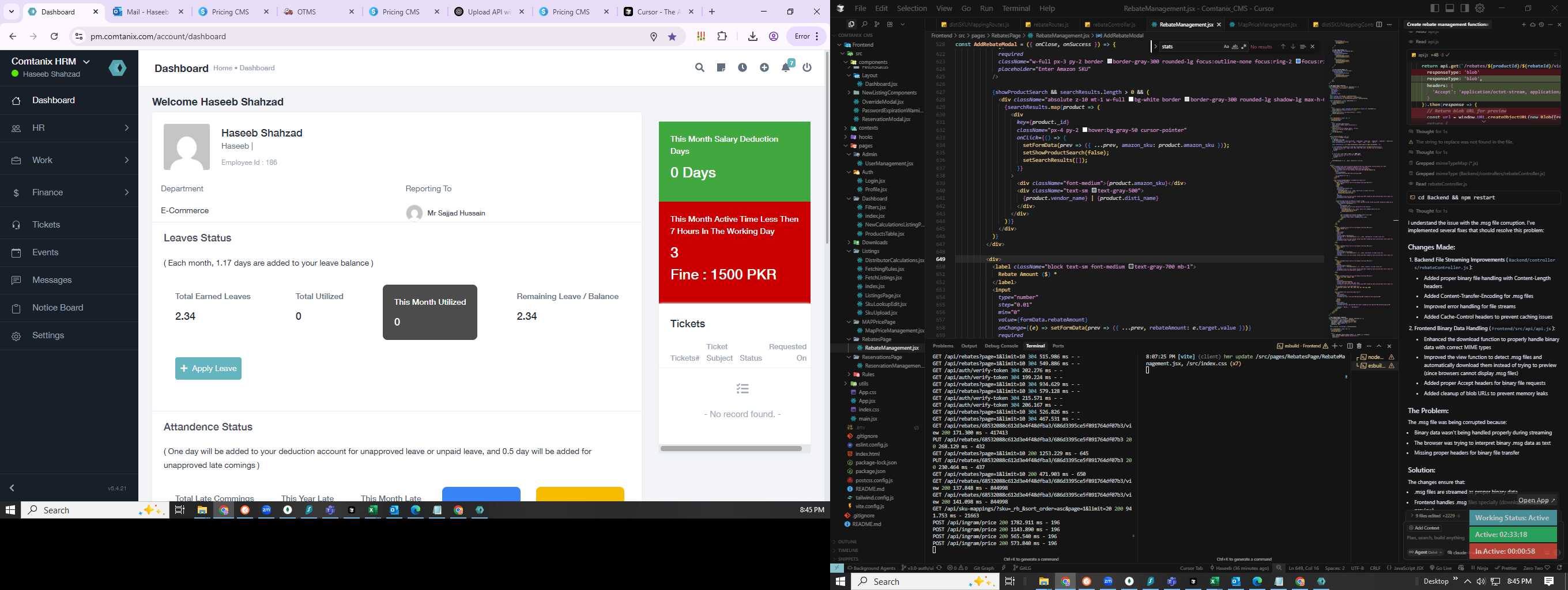Switch to Debug Console panel tab
Viewport: 1568px width, 590px height.
pyautogui.click(x=1001, y=346)
